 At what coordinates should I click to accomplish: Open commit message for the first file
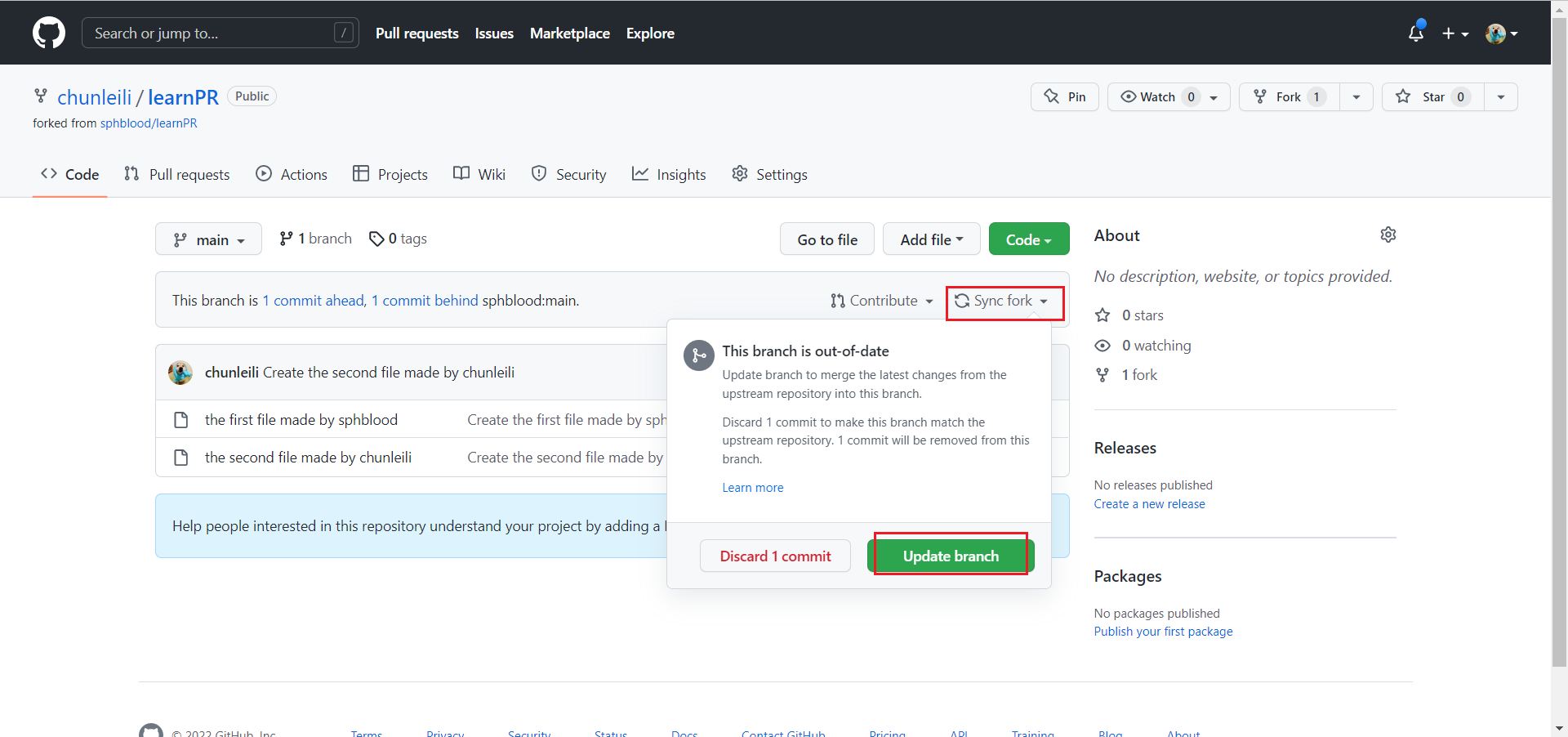[x=567, y=420]
